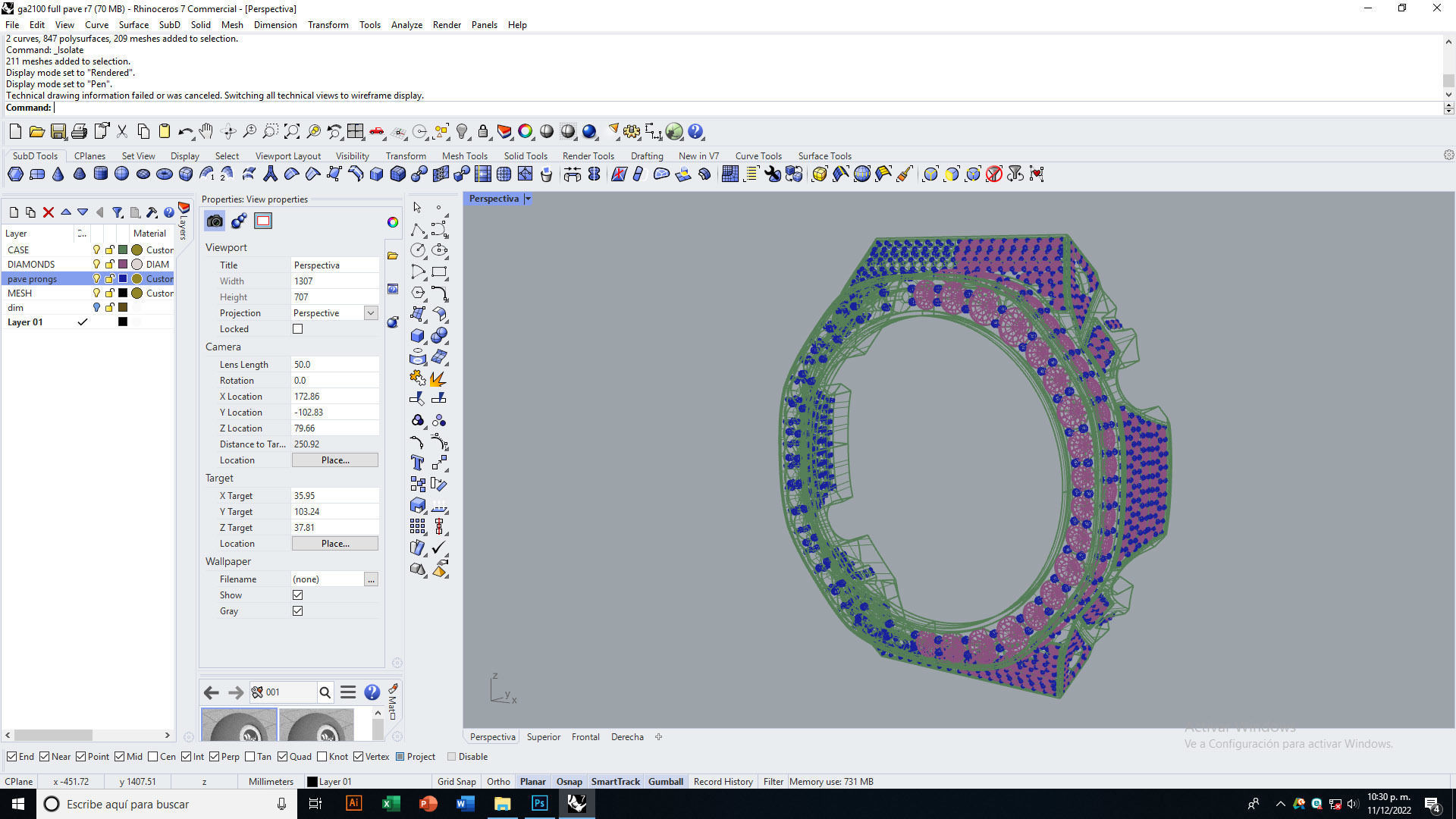Open the Projection dropdown
This screenshot has width=1456, height=819.
pyautogui.click(x=371, y=313)
